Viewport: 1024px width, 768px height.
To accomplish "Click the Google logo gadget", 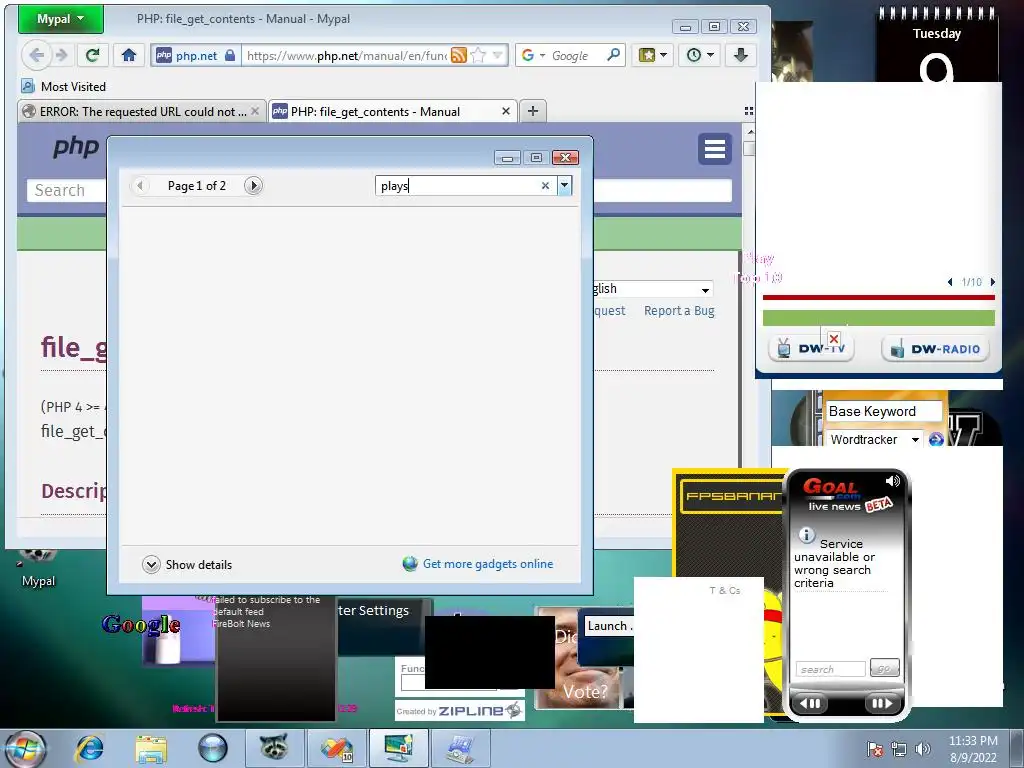I will [x=142, y=625].
